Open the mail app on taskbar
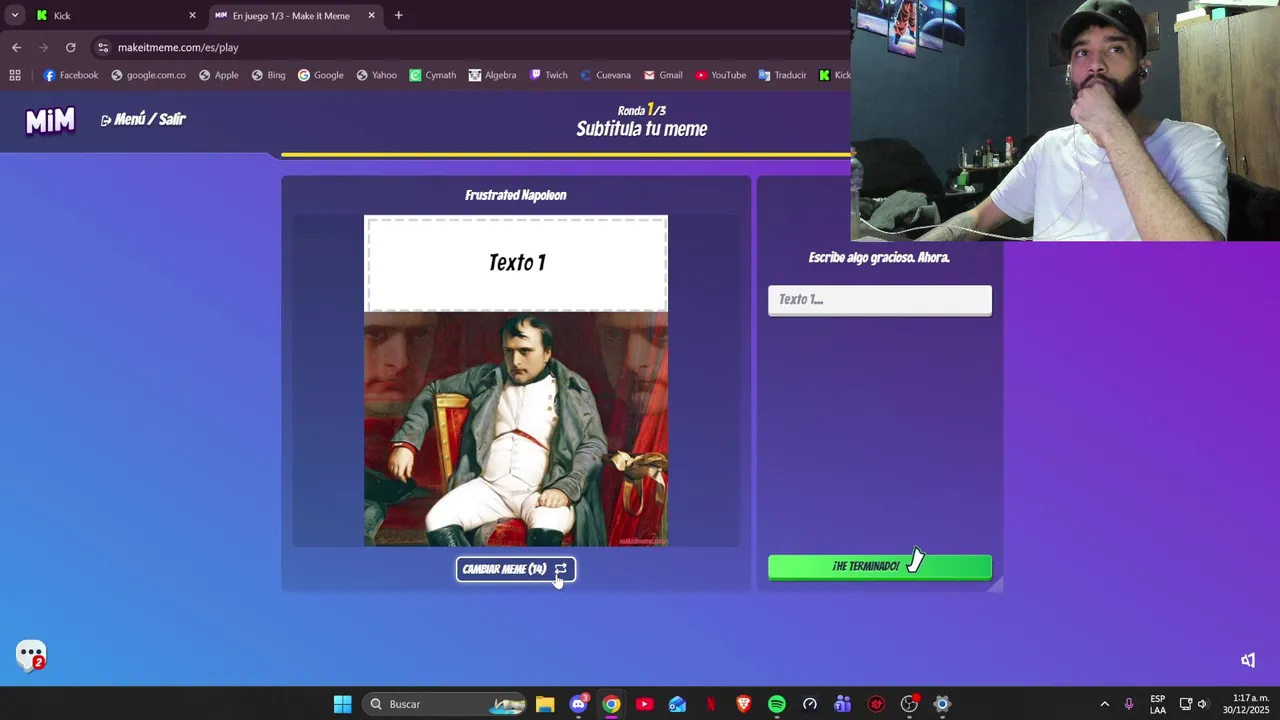 tap(677, 704)
